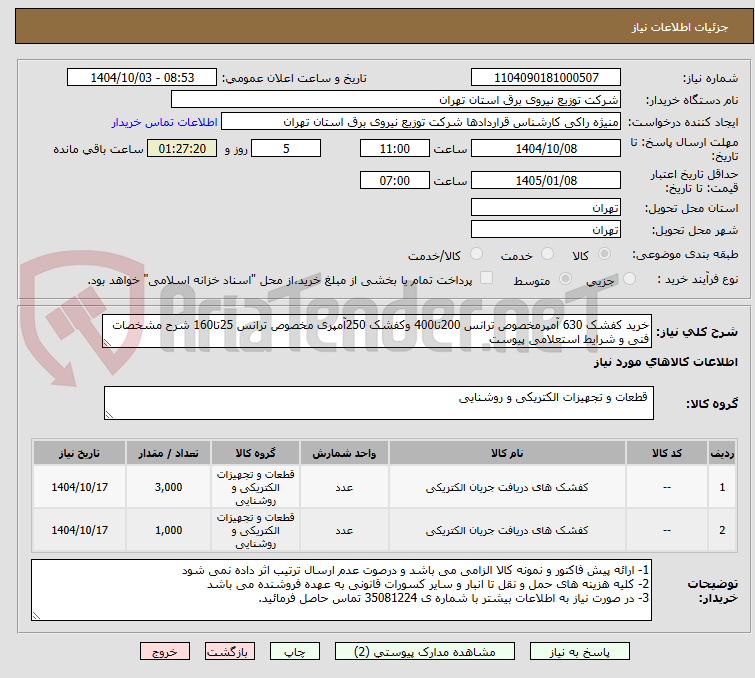Screen dimensions: 755x678
Task: Click the date 1404/10/17 in row 1
Action: click(79, 487)
